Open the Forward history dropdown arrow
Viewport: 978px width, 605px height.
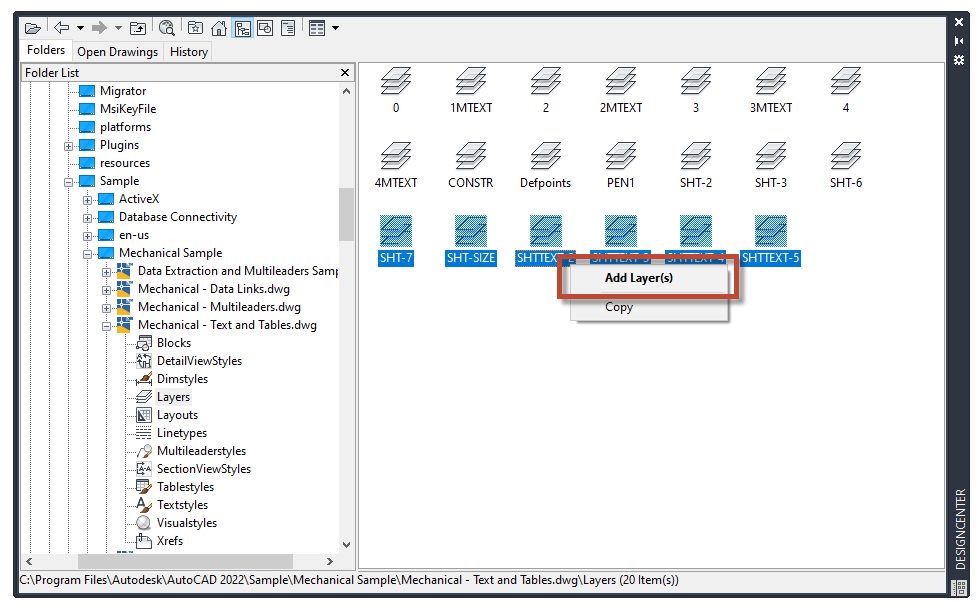click(118, 28)
